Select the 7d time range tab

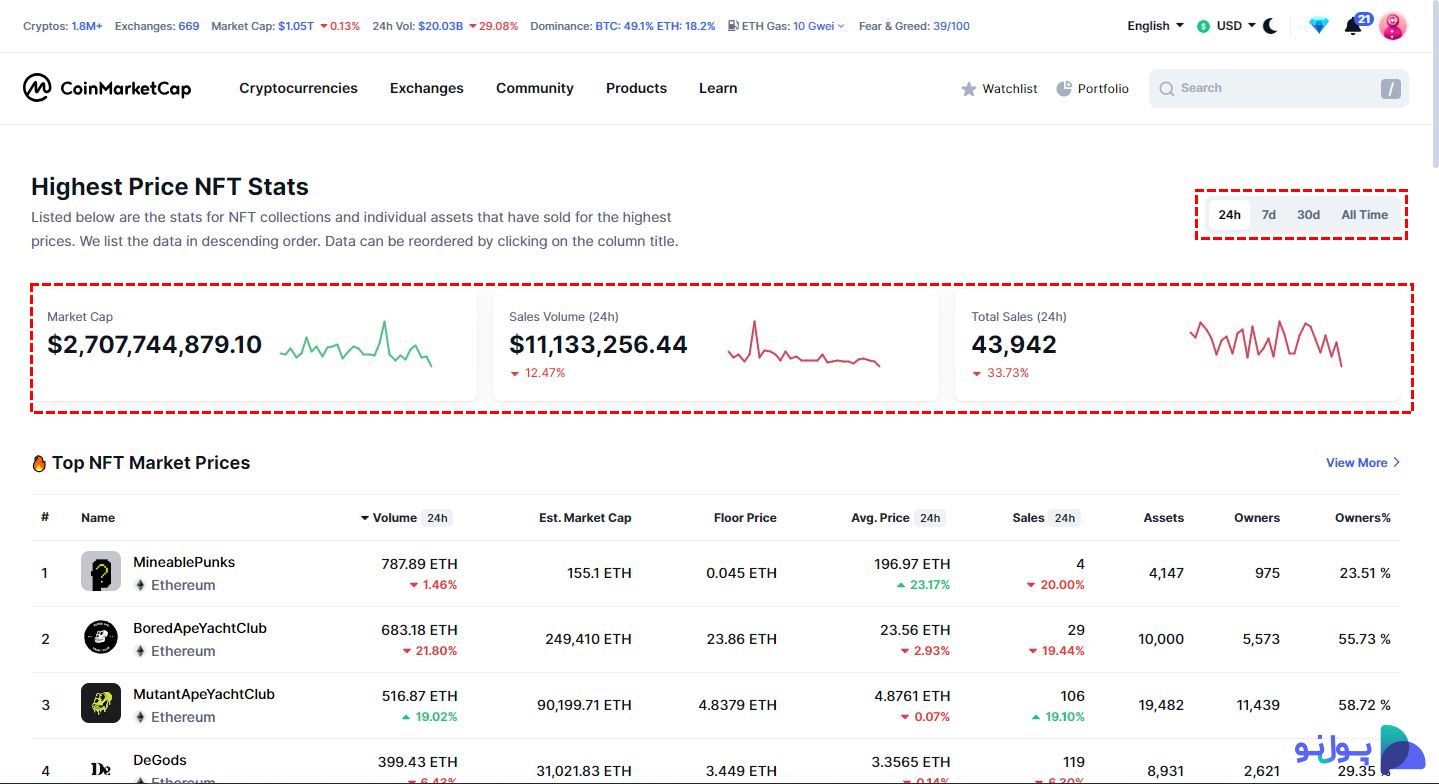click(1268, 215)
